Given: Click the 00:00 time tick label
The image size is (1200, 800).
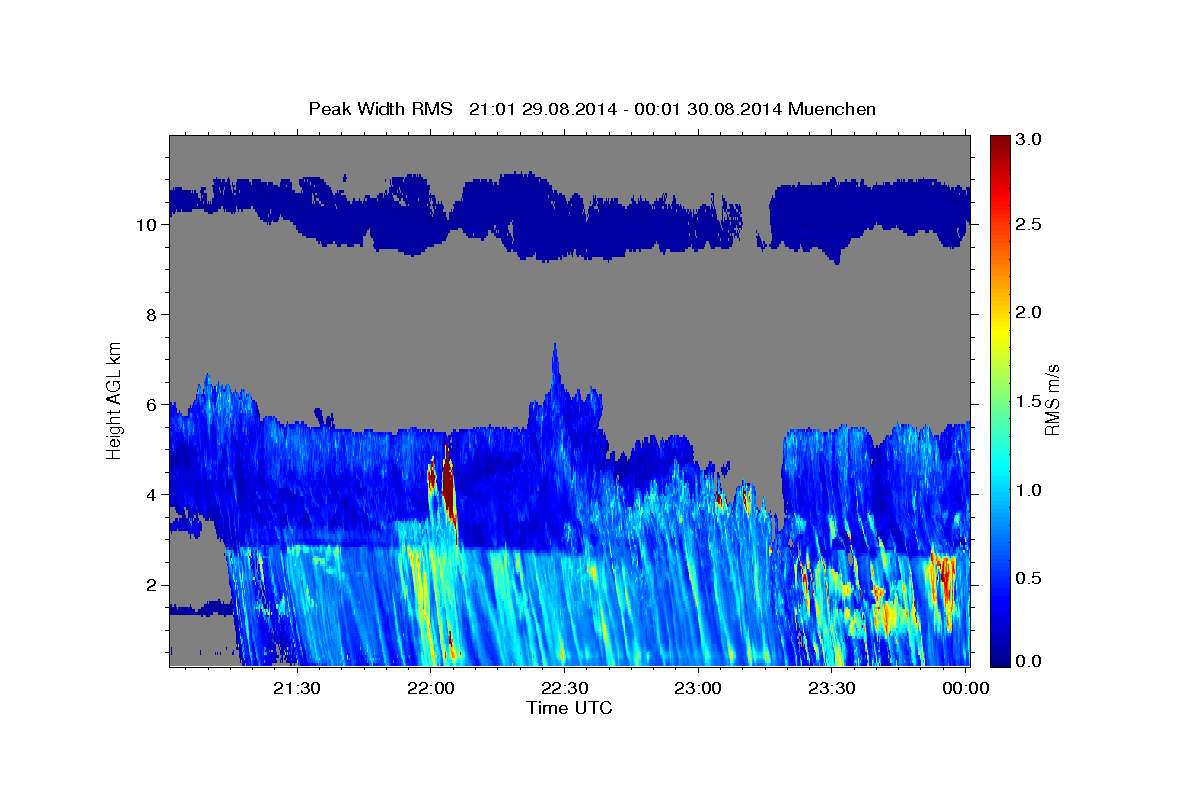Looking at the screenshot, I should tap(965, 688).
